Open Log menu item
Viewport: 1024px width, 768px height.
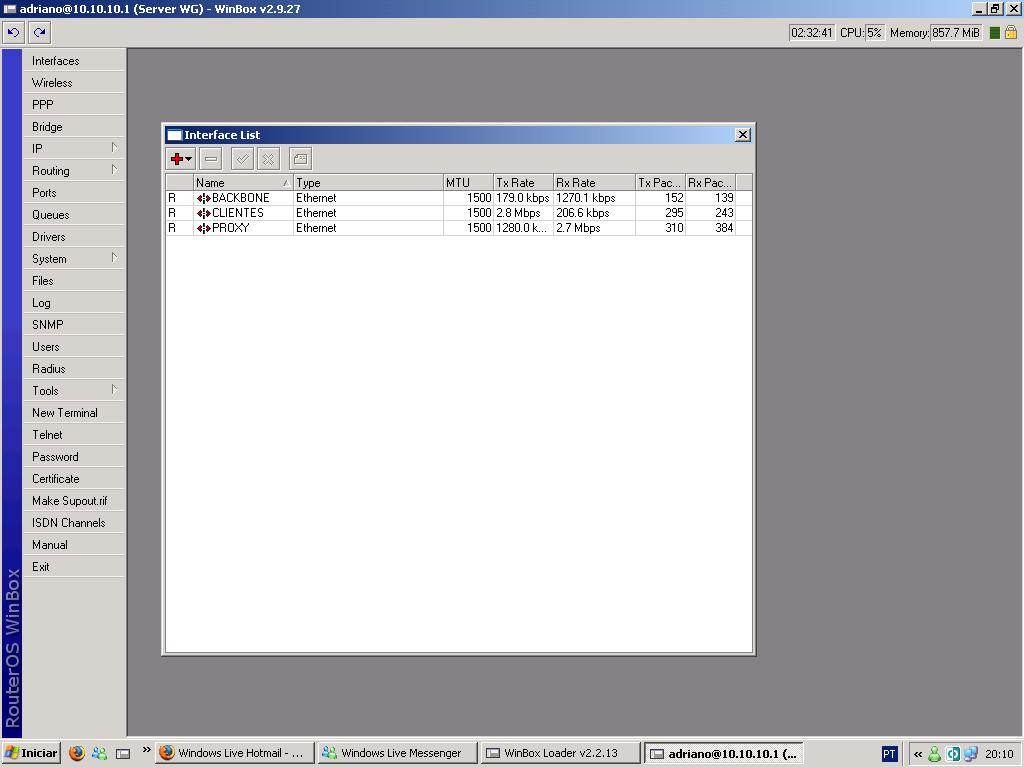pos(74,303)
